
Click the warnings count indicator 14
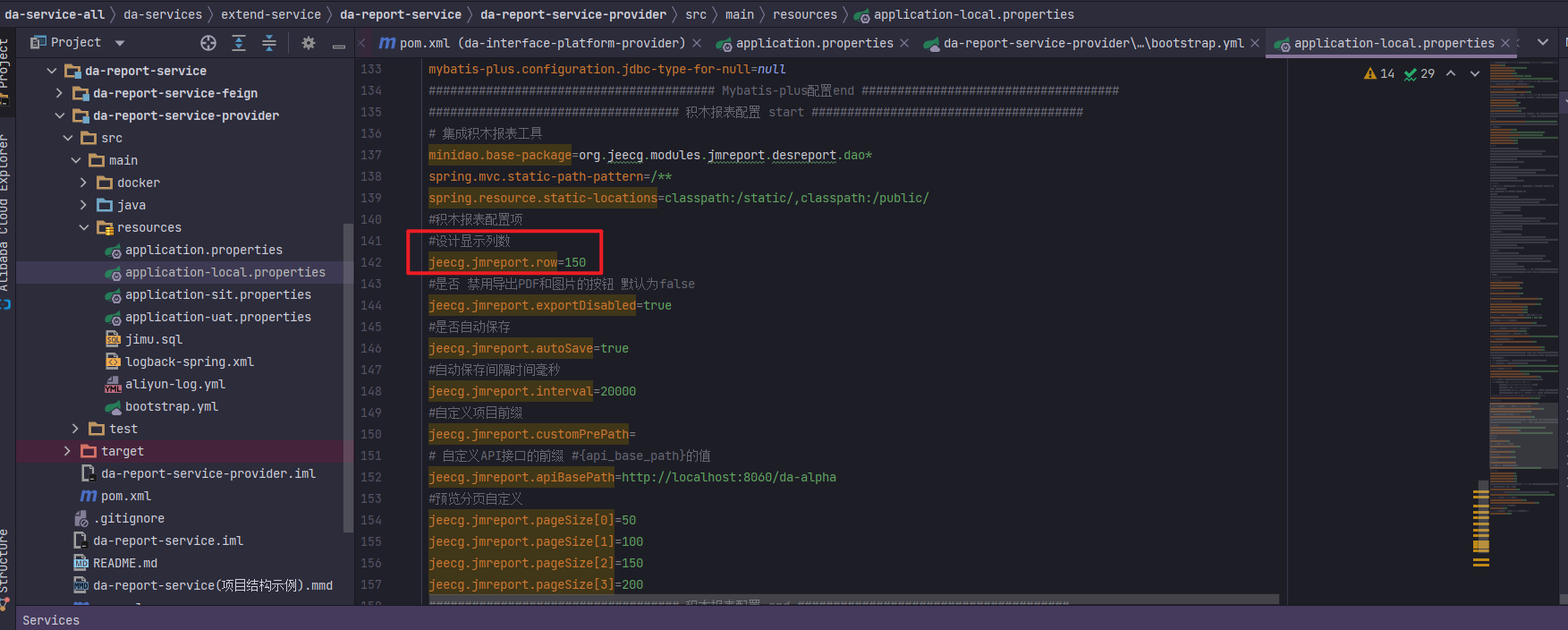tap(1379, 73)
